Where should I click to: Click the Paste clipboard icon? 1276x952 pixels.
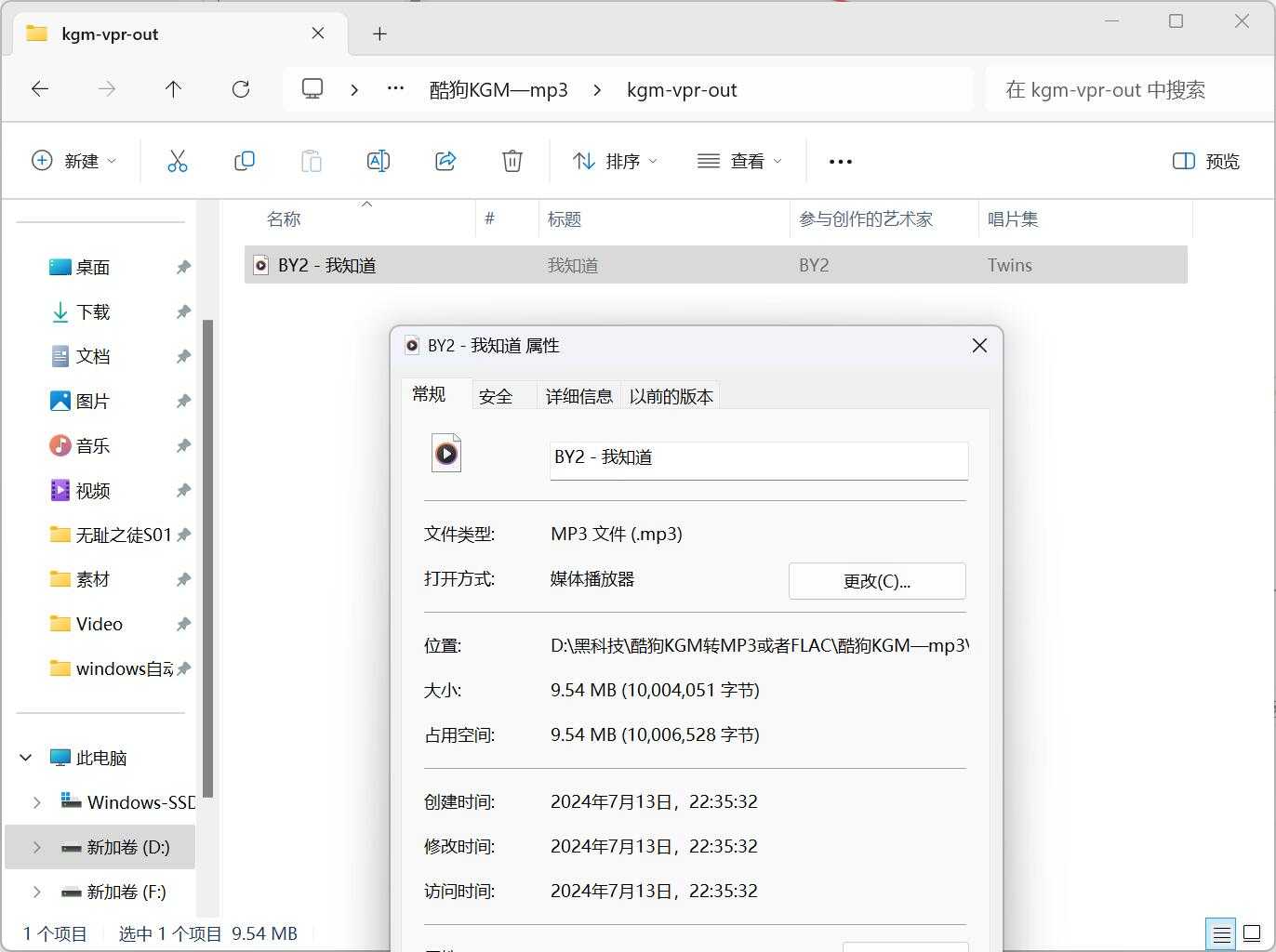pos(312,161)
